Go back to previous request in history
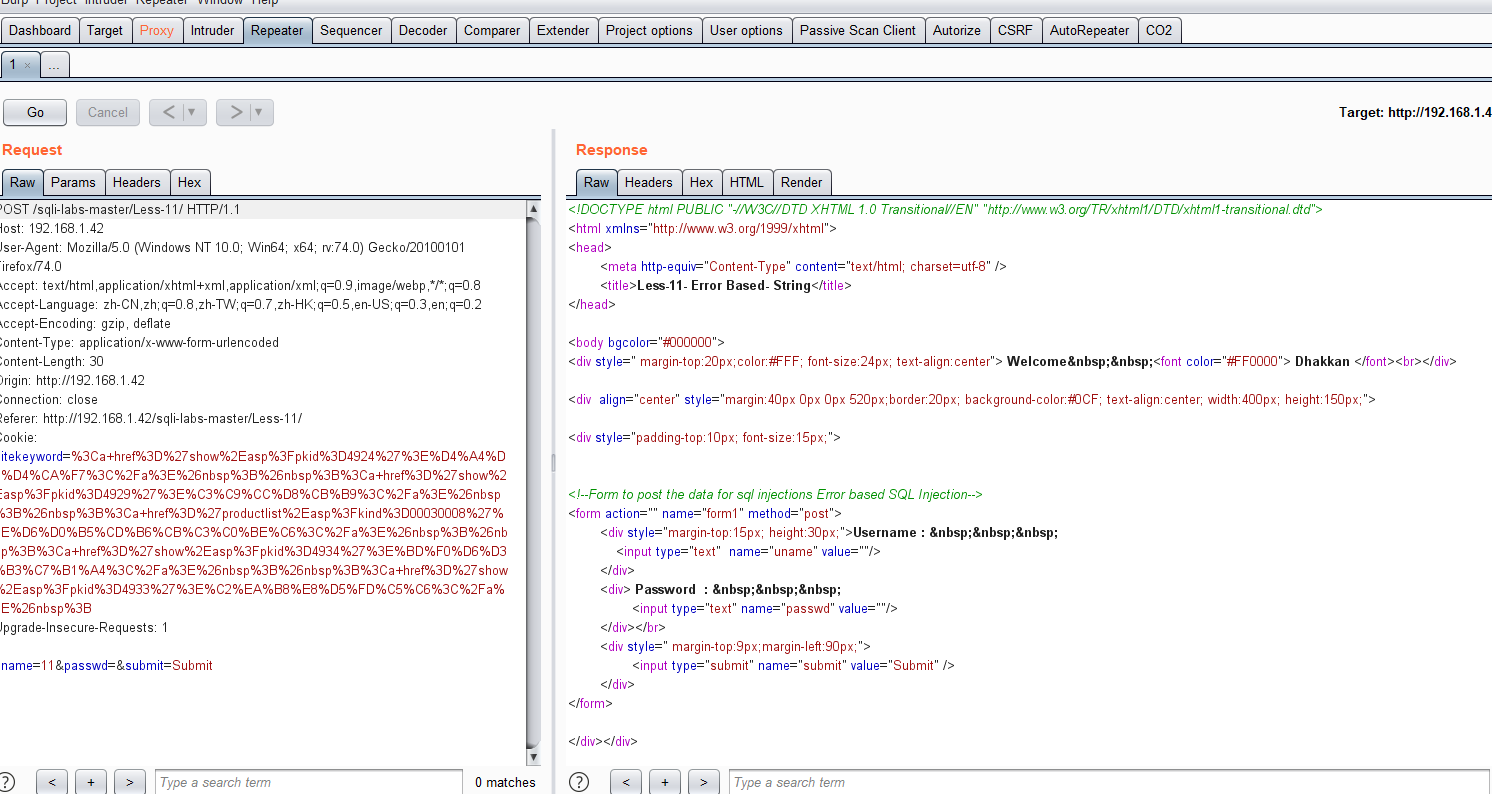Image resolution: width=1492 pixels, height=794 pixels. (x=167, y=112)
